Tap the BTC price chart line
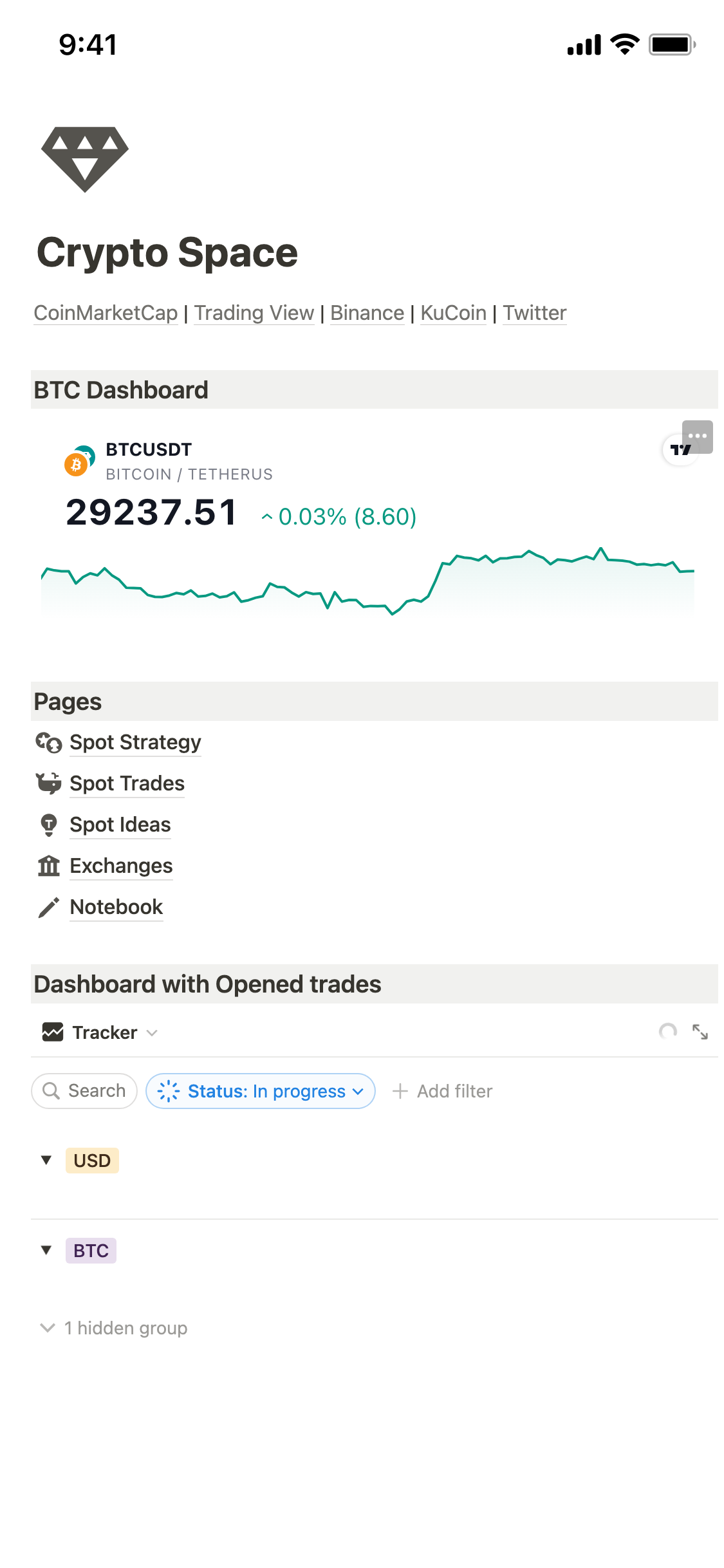This screenshot has height=1568, width=724. coord(367,581)
